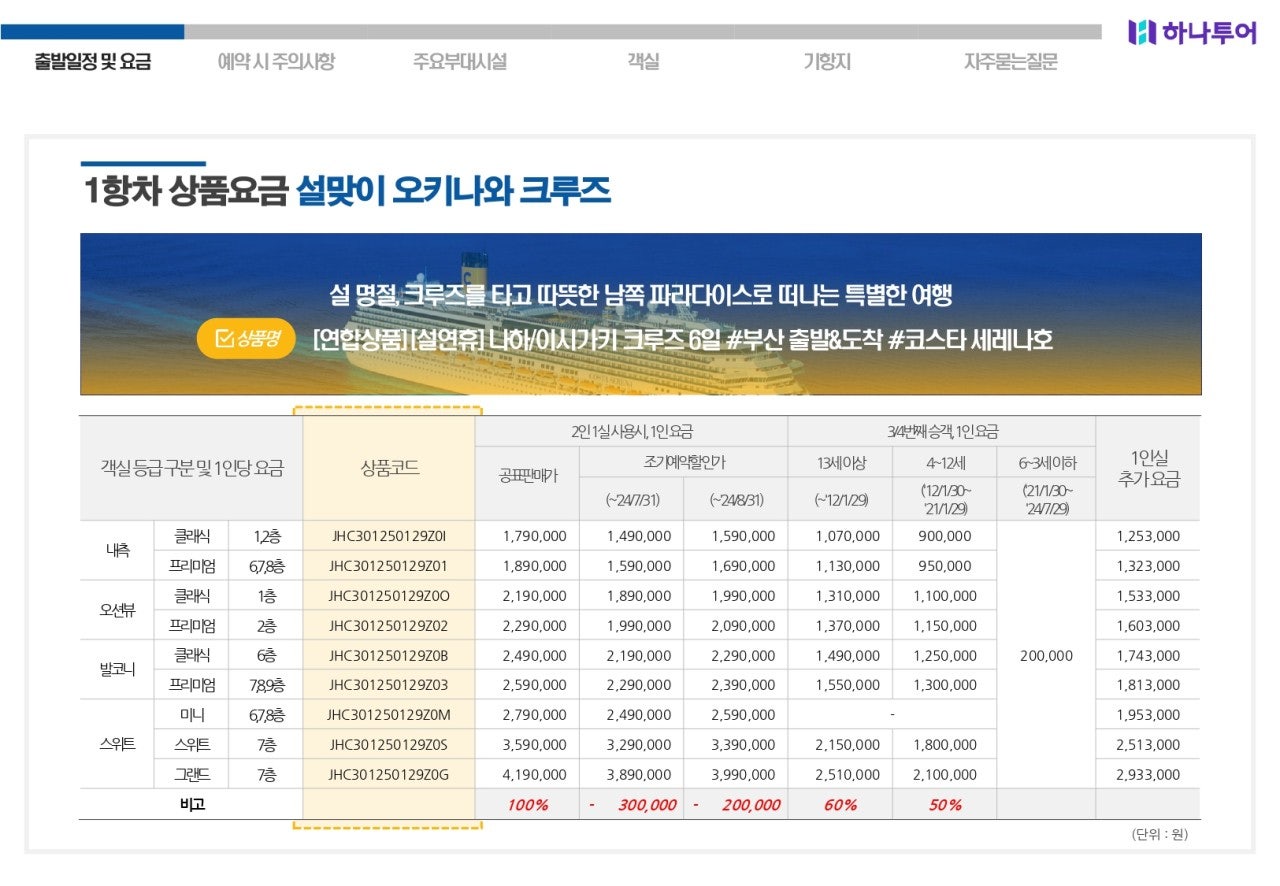The width and height of the screenshot is (1280, 886).
Task: Click product code JHC301250129Z0M
Action: (x=389, y=715)
